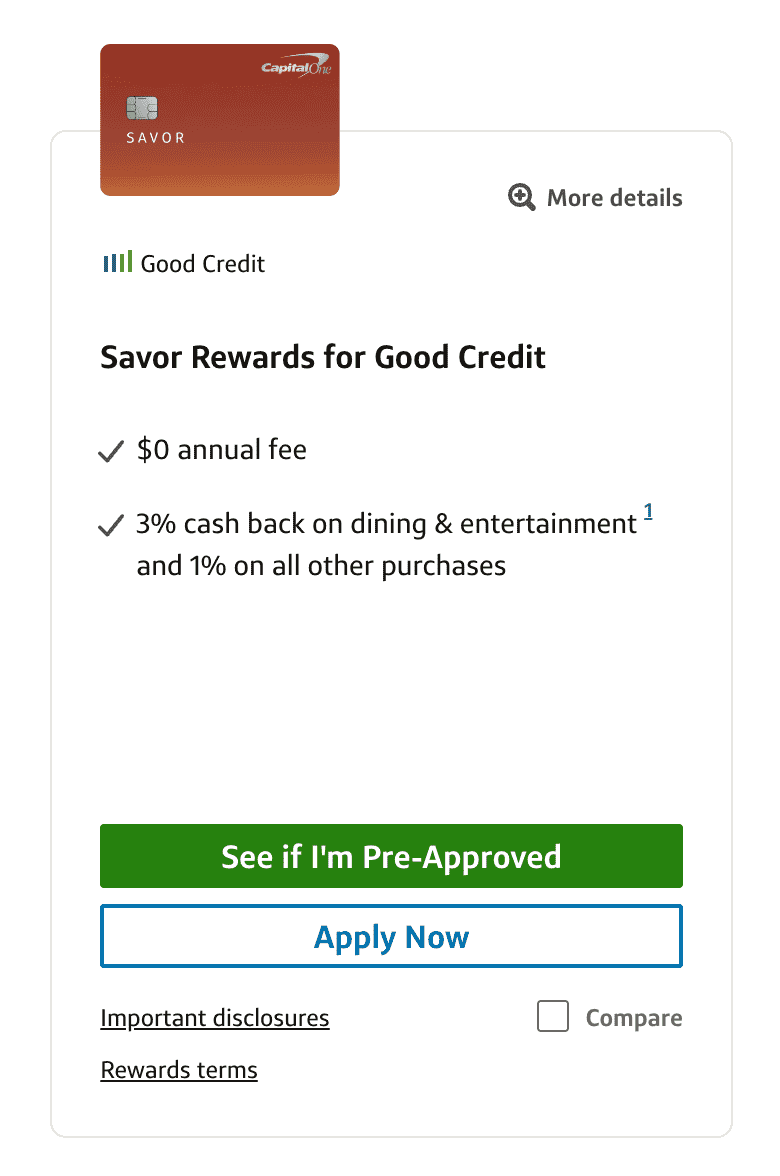This screenshot has height=1176, width=780.
Task: Click the SAVOR wordmark on the card
Action: pos(156,137)
